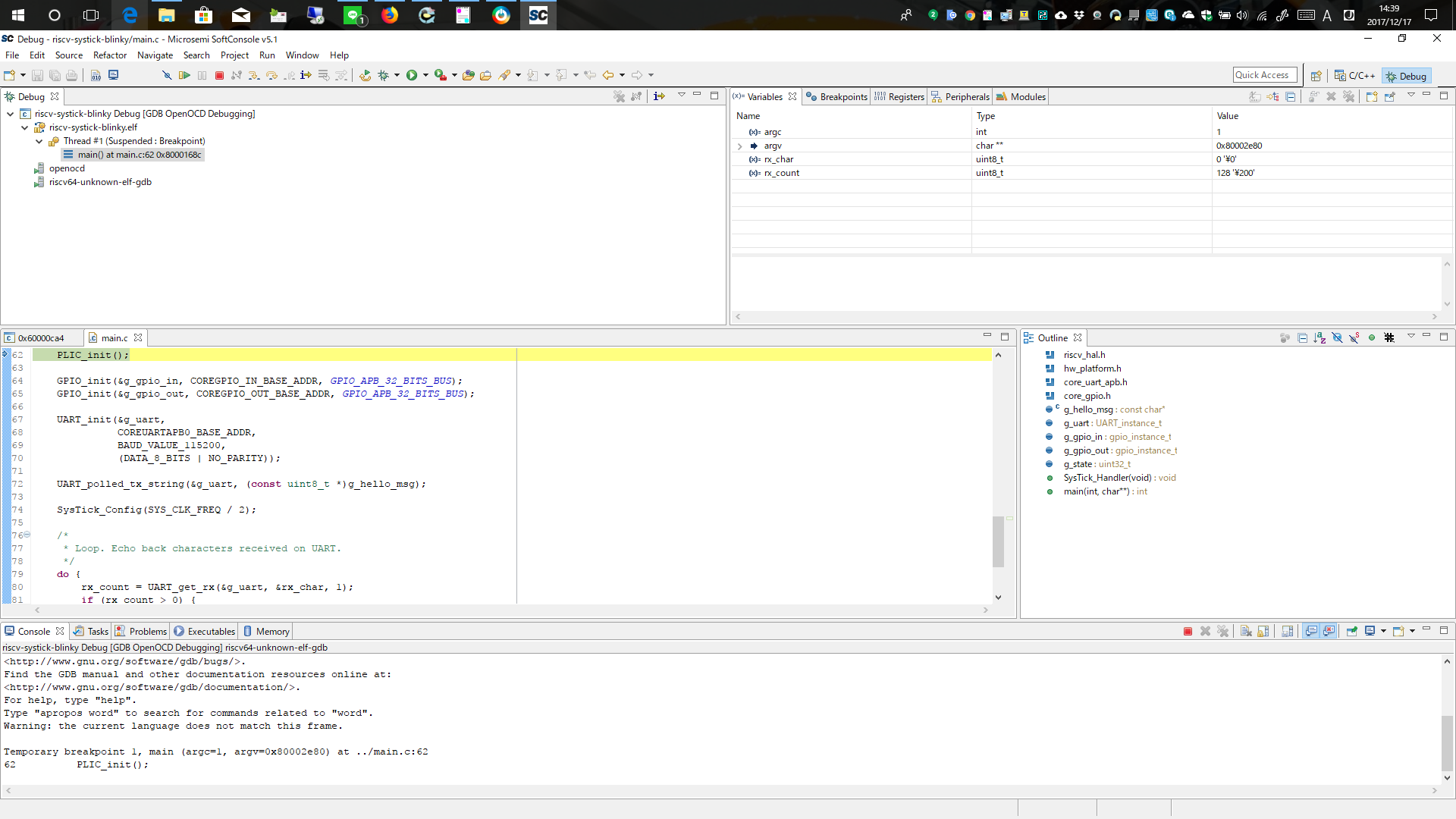
Task: Toggle Pin Console in the Console toolbar
Action: [x=1352, y=630]
